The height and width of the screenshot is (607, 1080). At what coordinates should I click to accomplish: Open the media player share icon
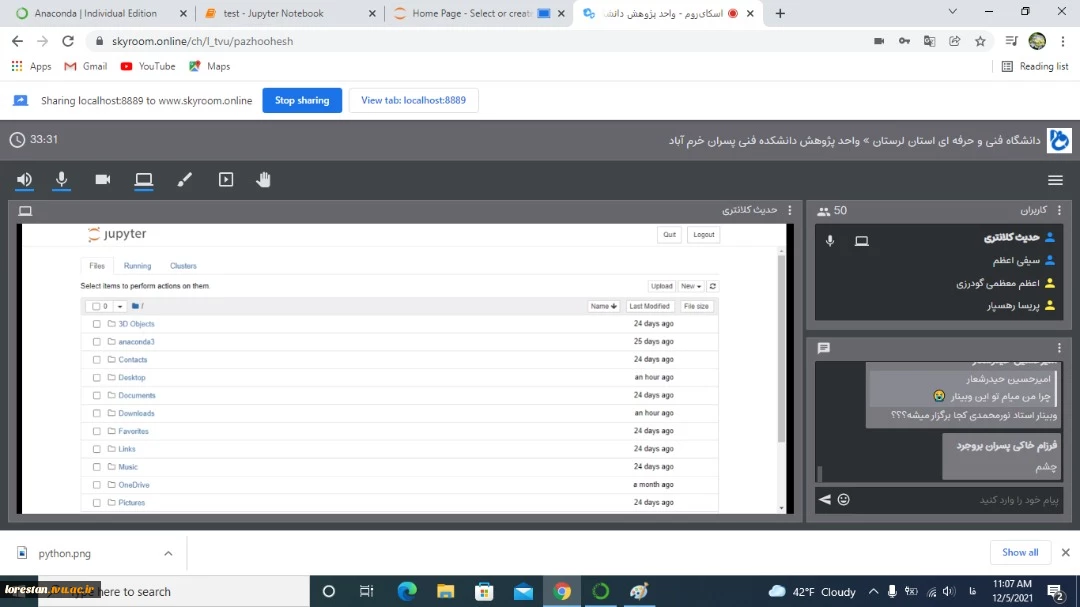226,180
